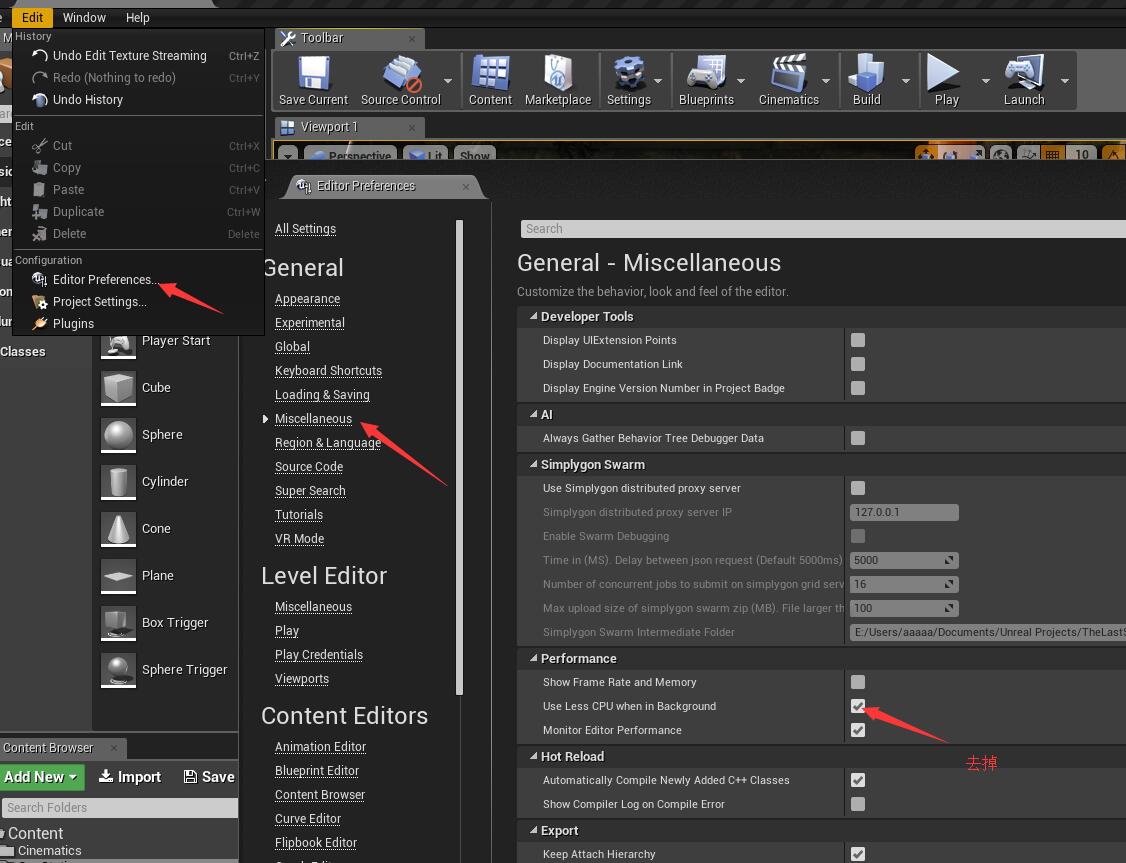Click the Import button in Content Browser

point(130,777)
